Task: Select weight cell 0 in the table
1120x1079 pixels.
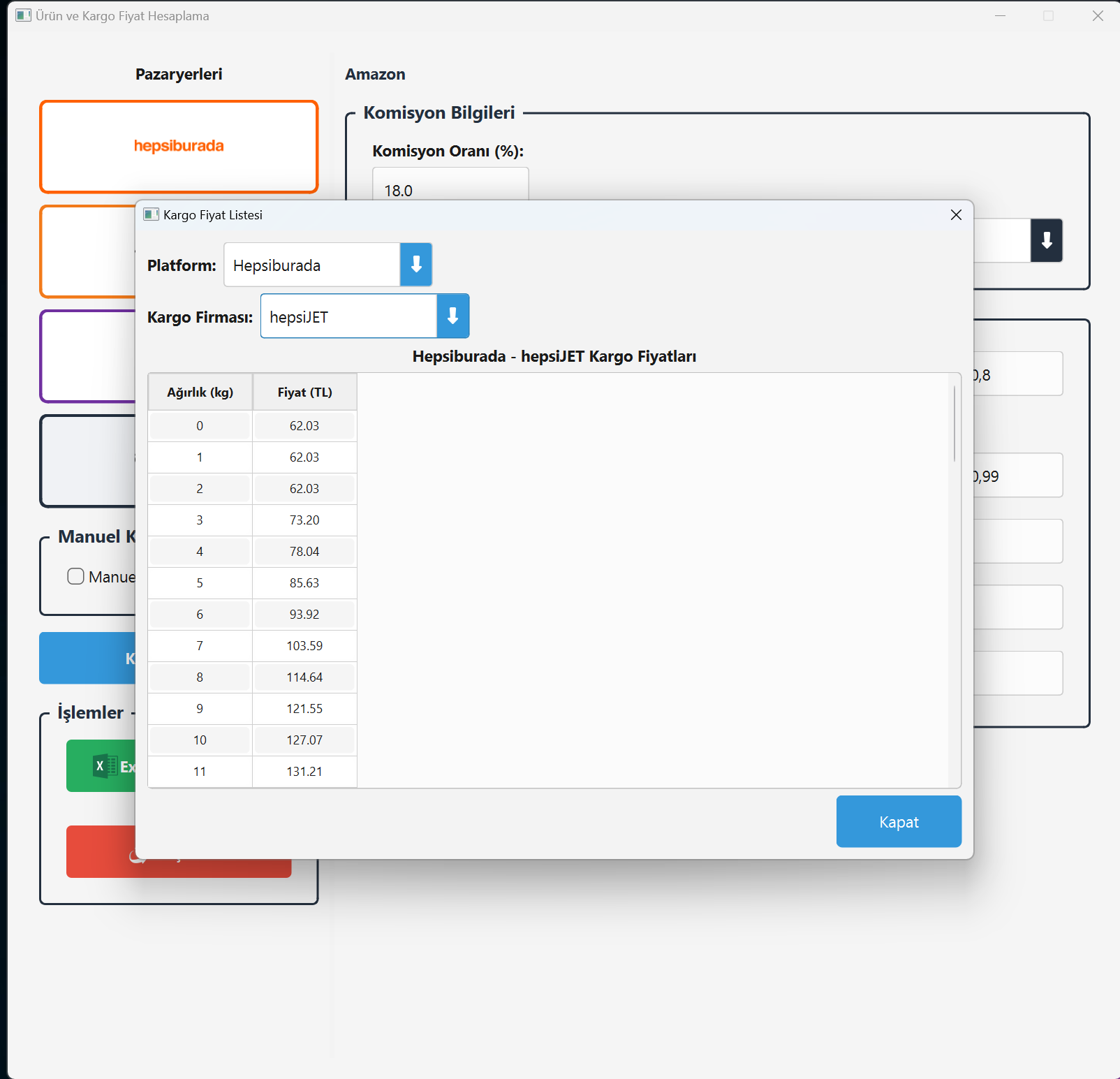Action: (x=200, y=426)
